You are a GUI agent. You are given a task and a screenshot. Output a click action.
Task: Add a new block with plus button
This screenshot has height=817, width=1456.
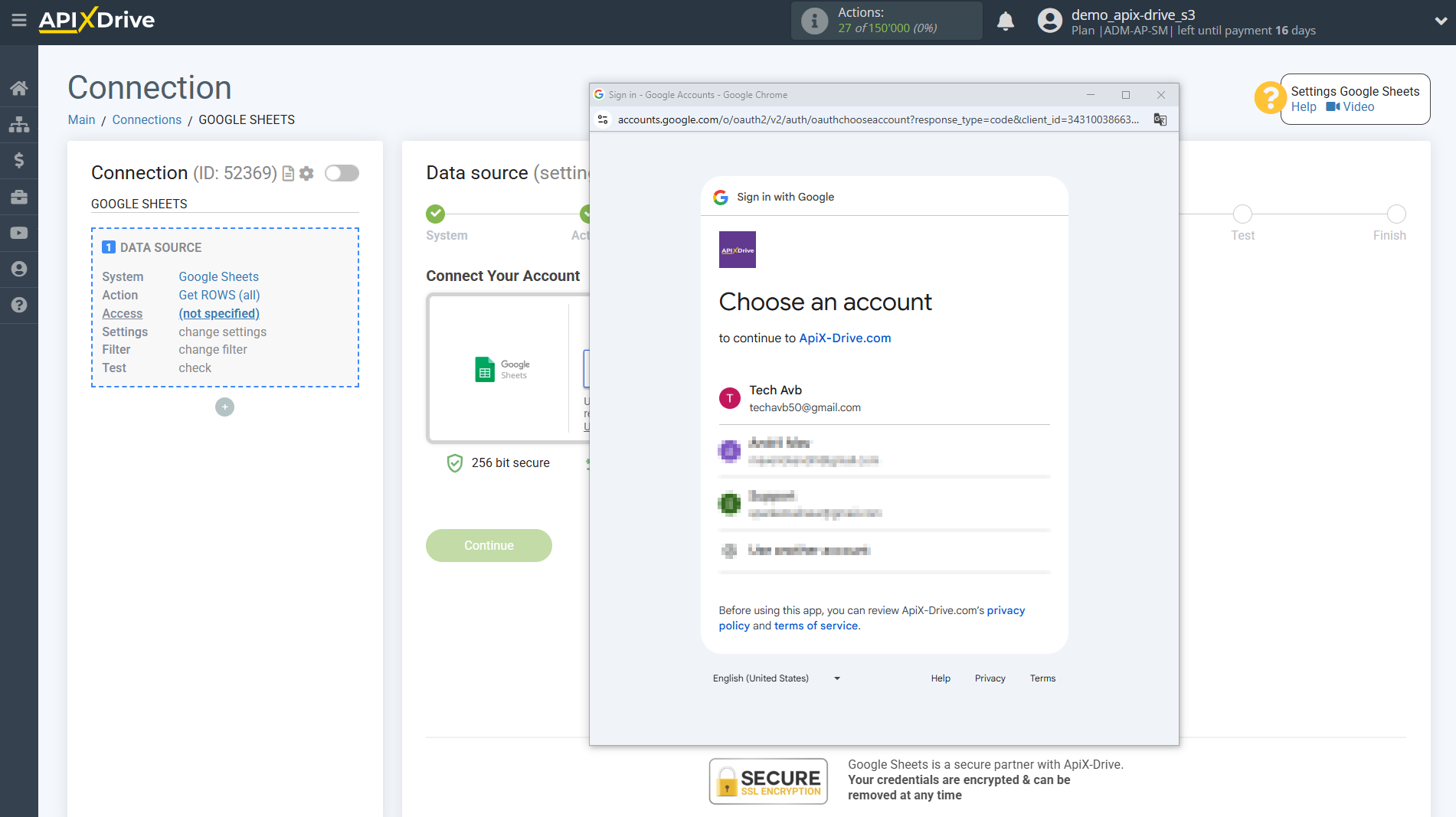point(224,407)
